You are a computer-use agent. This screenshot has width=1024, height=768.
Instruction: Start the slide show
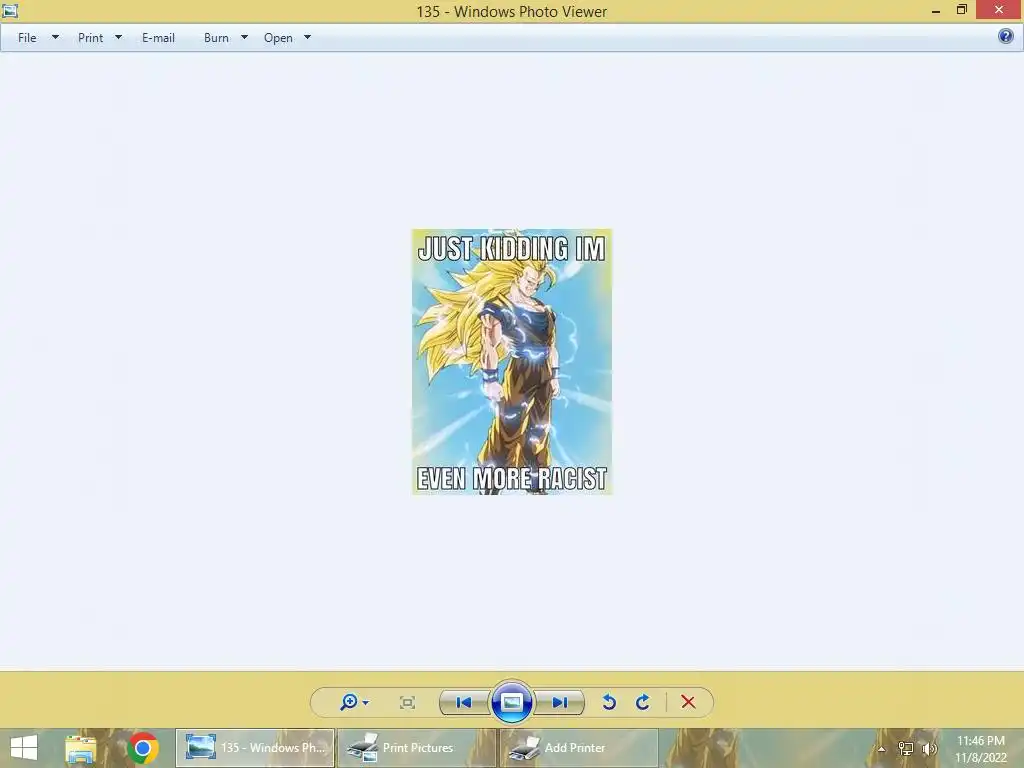(x=512, y=703)
